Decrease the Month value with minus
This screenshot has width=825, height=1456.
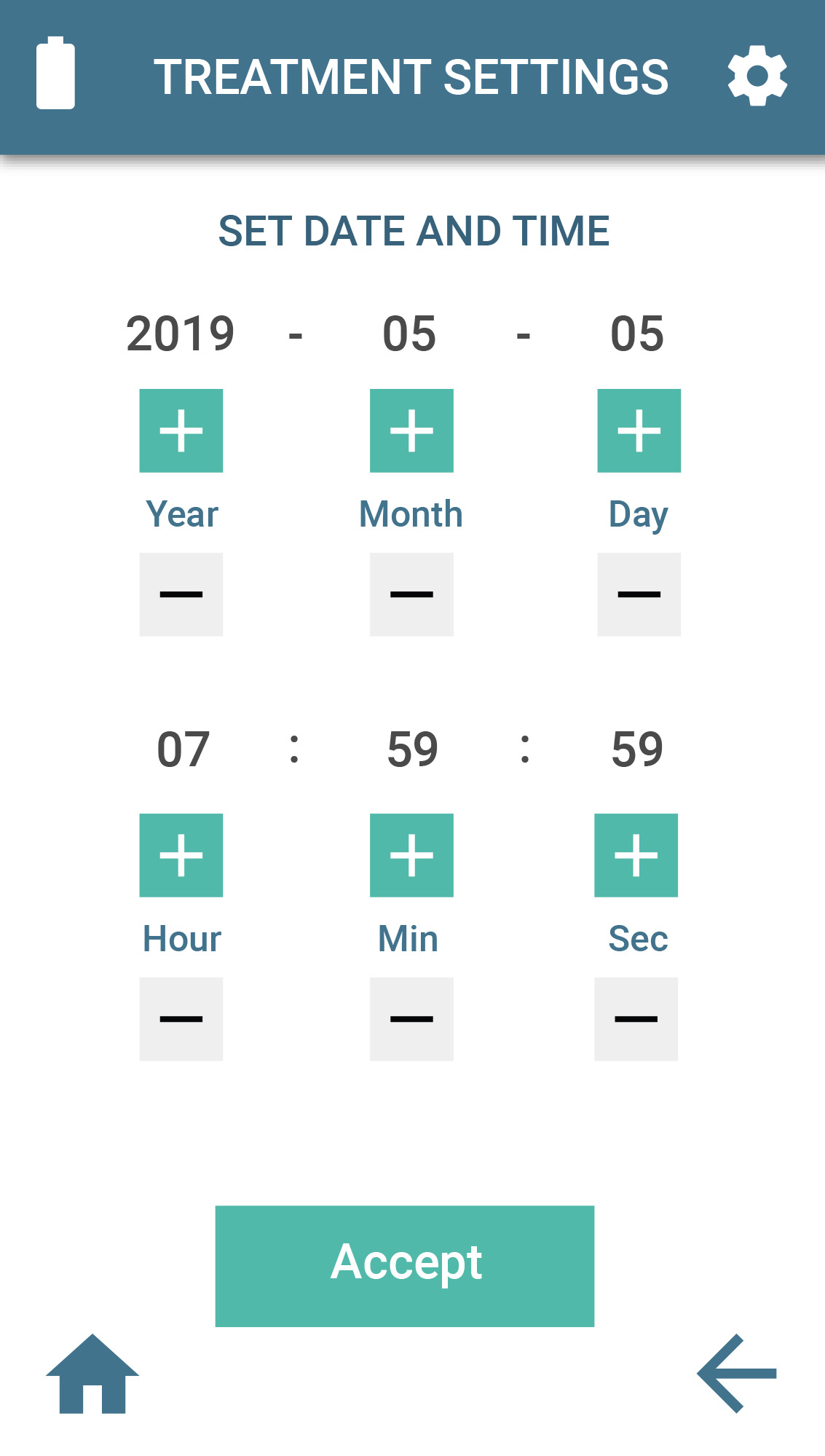411,594
